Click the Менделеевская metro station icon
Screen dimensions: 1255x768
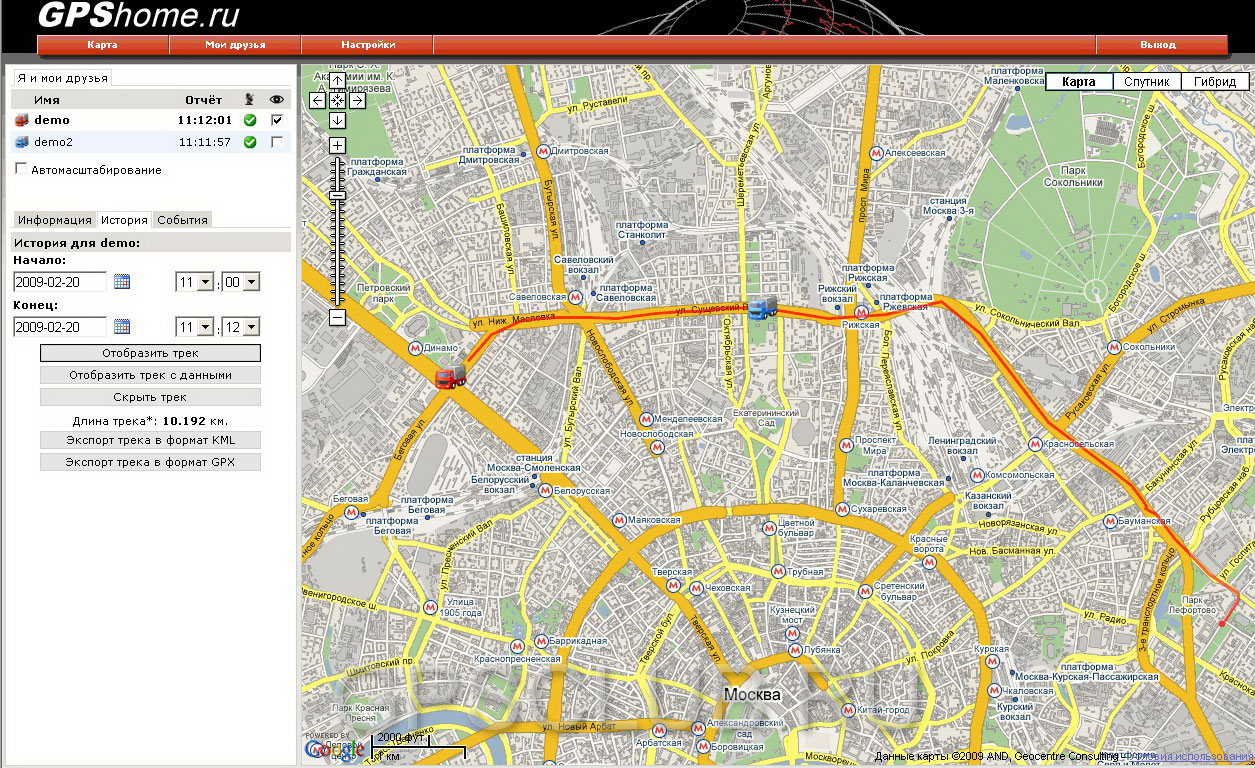646,419
